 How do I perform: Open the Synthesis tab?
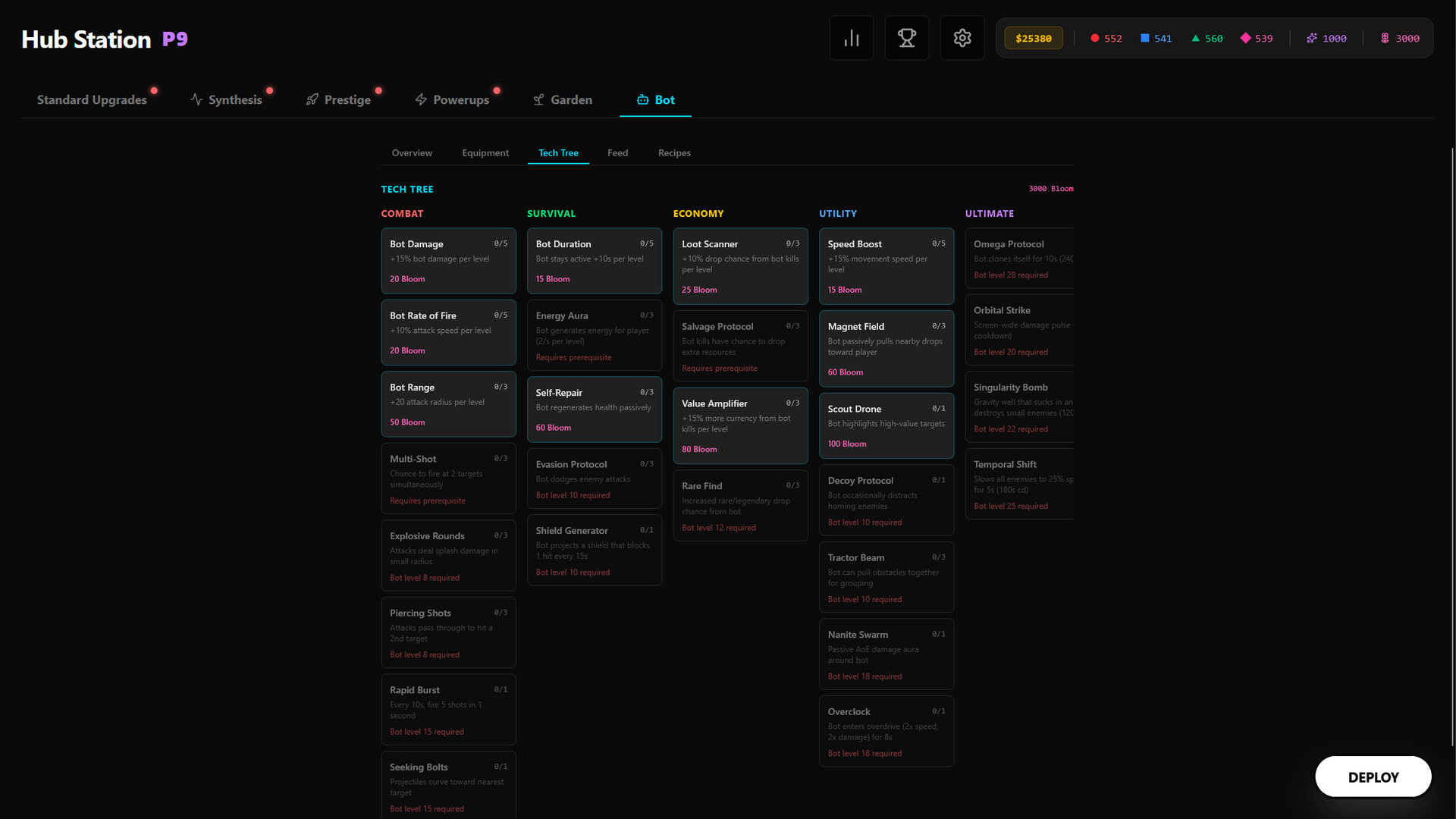point(226,100)
